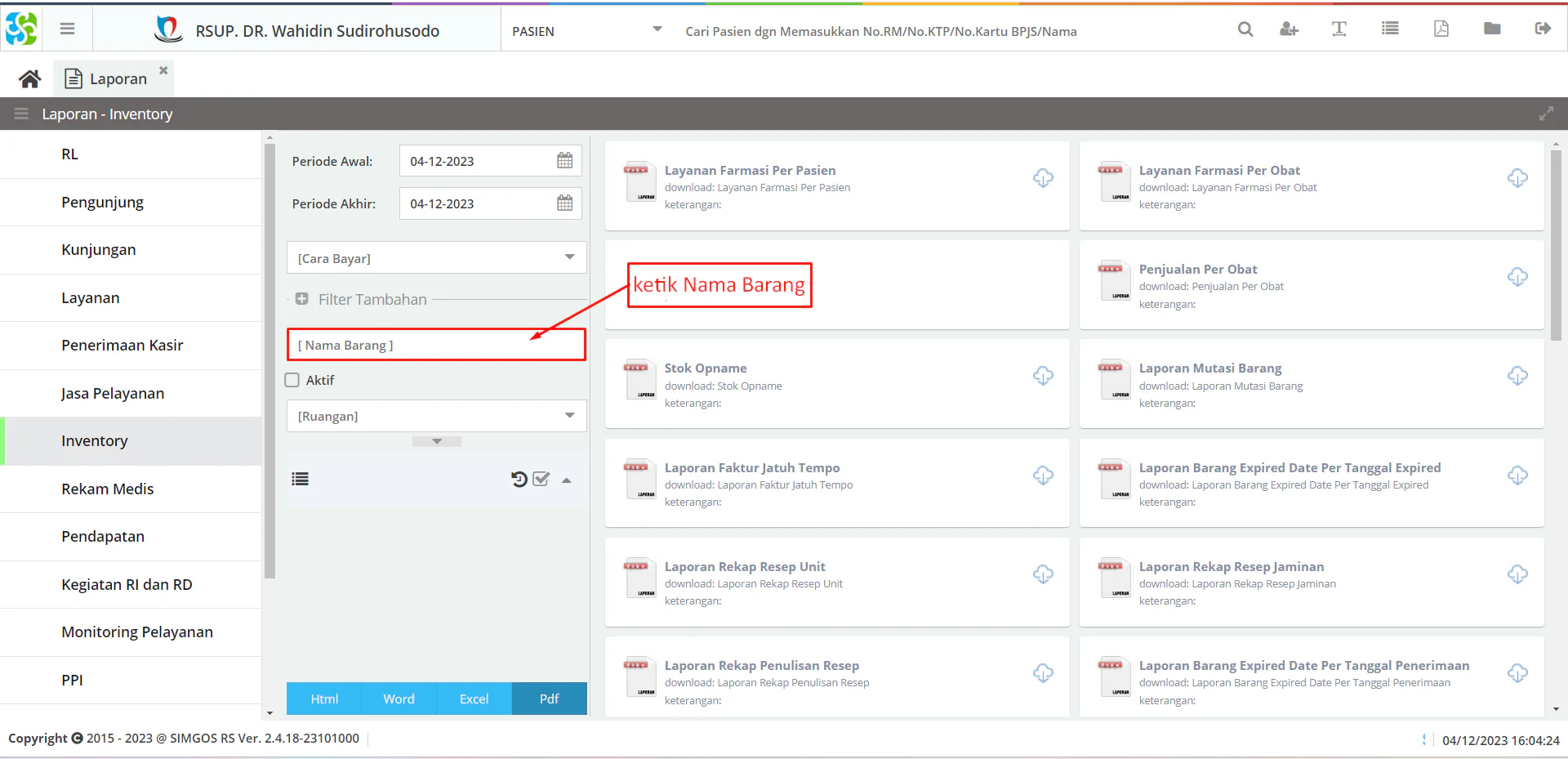The height and width of the screenshot is (759, 1568).
Task: Select the PPI category
Action: [131, 681]
